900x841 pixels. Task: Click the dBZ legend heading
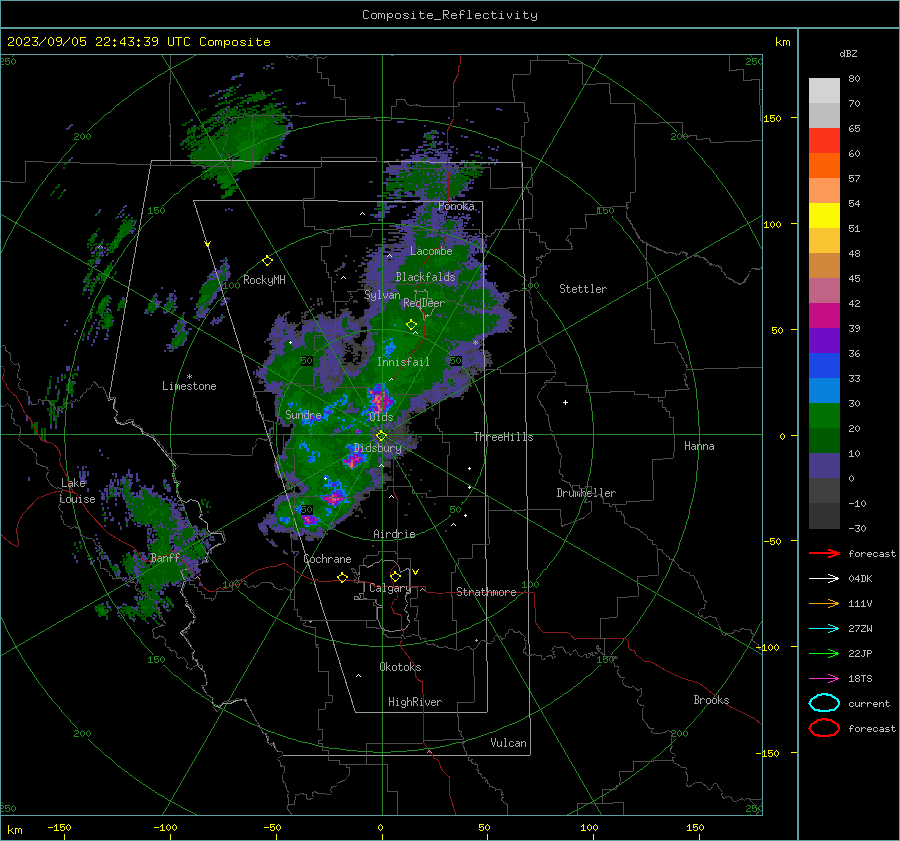pos(848,53)
